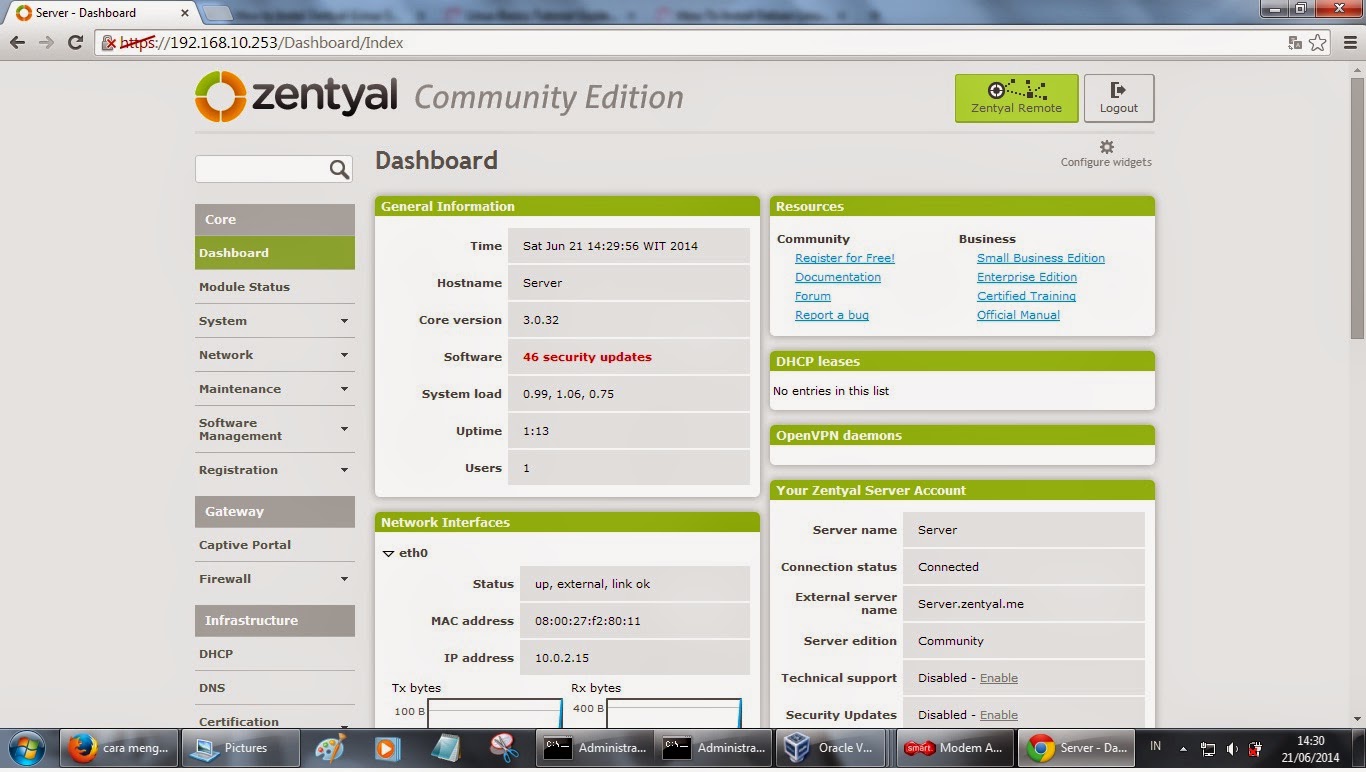Click the IN language indicator
The image size is (1366, 772).
(1155, 746)
